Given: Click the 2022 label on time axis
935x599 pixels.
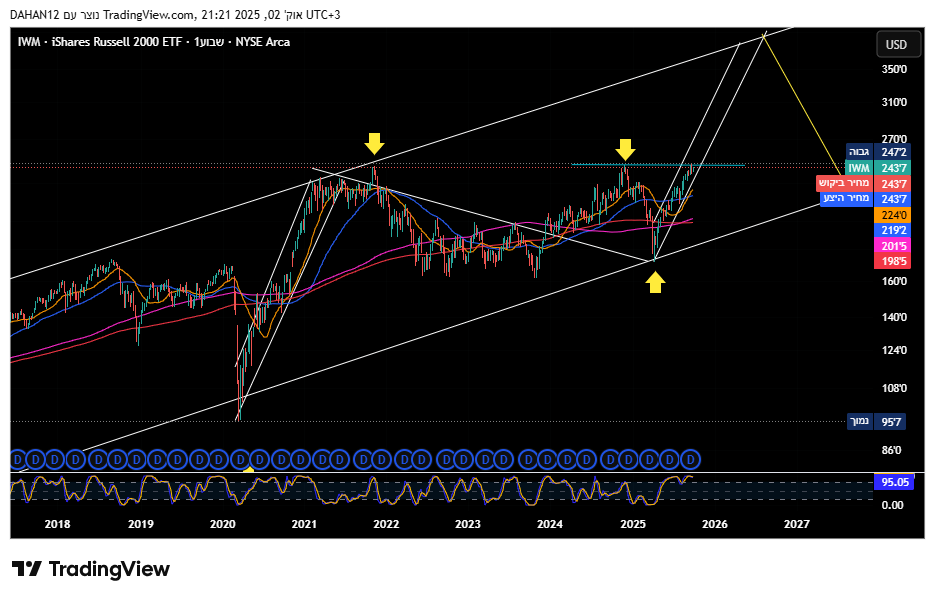Looking at the screenshot, I should pos(386,524).
